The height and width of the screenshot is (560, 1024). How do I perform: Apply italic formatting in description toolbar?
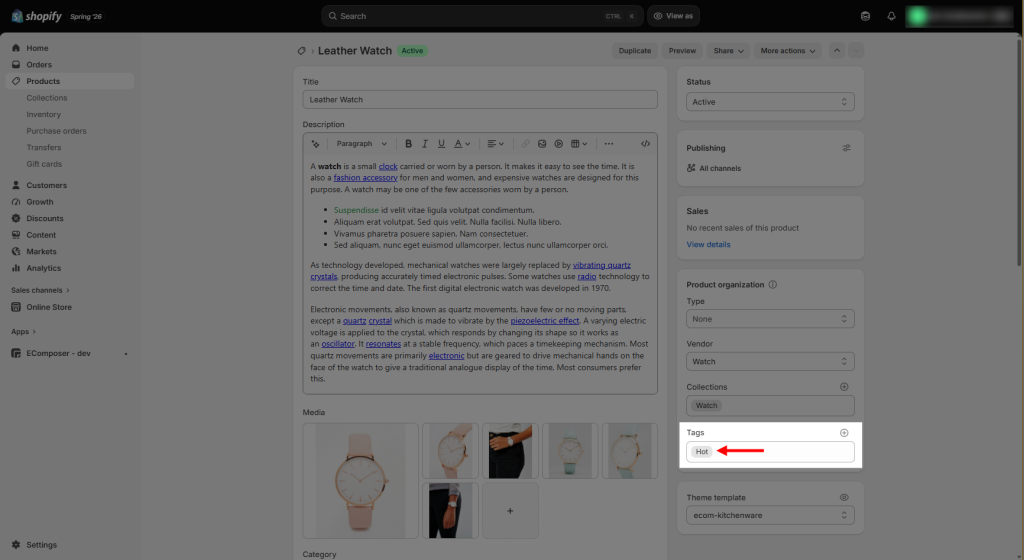(x=424, y=144)
